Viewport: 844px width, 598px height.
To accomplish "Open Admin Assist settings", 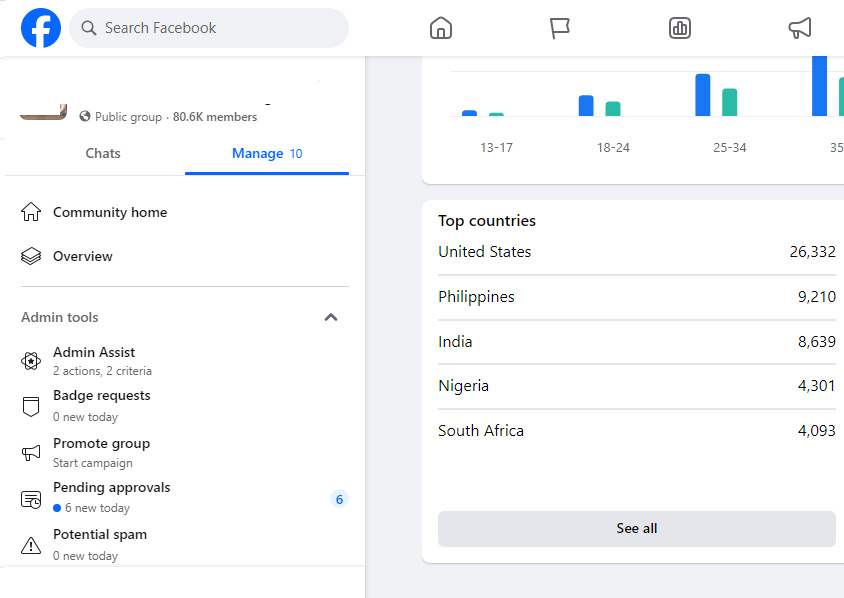I will click(x=185, y=361).
